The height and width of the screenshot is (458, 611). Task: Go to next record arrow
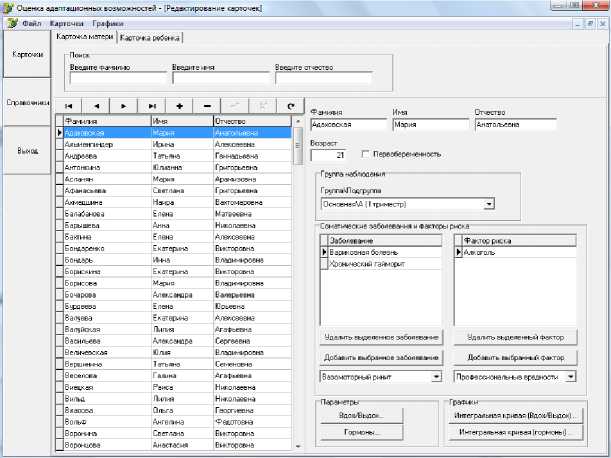coord(123,105)
